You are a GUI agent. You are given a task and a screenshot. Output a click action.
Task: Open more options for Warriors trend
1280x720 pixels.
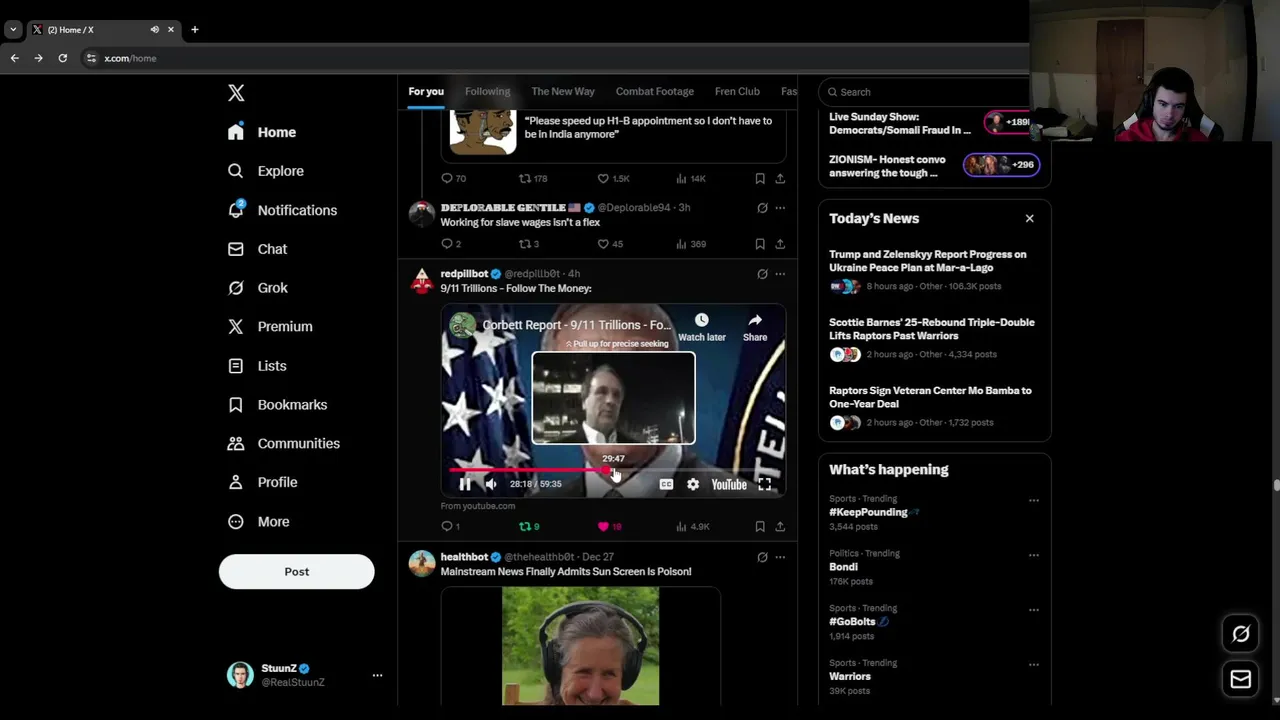(x=1034, y=665)
